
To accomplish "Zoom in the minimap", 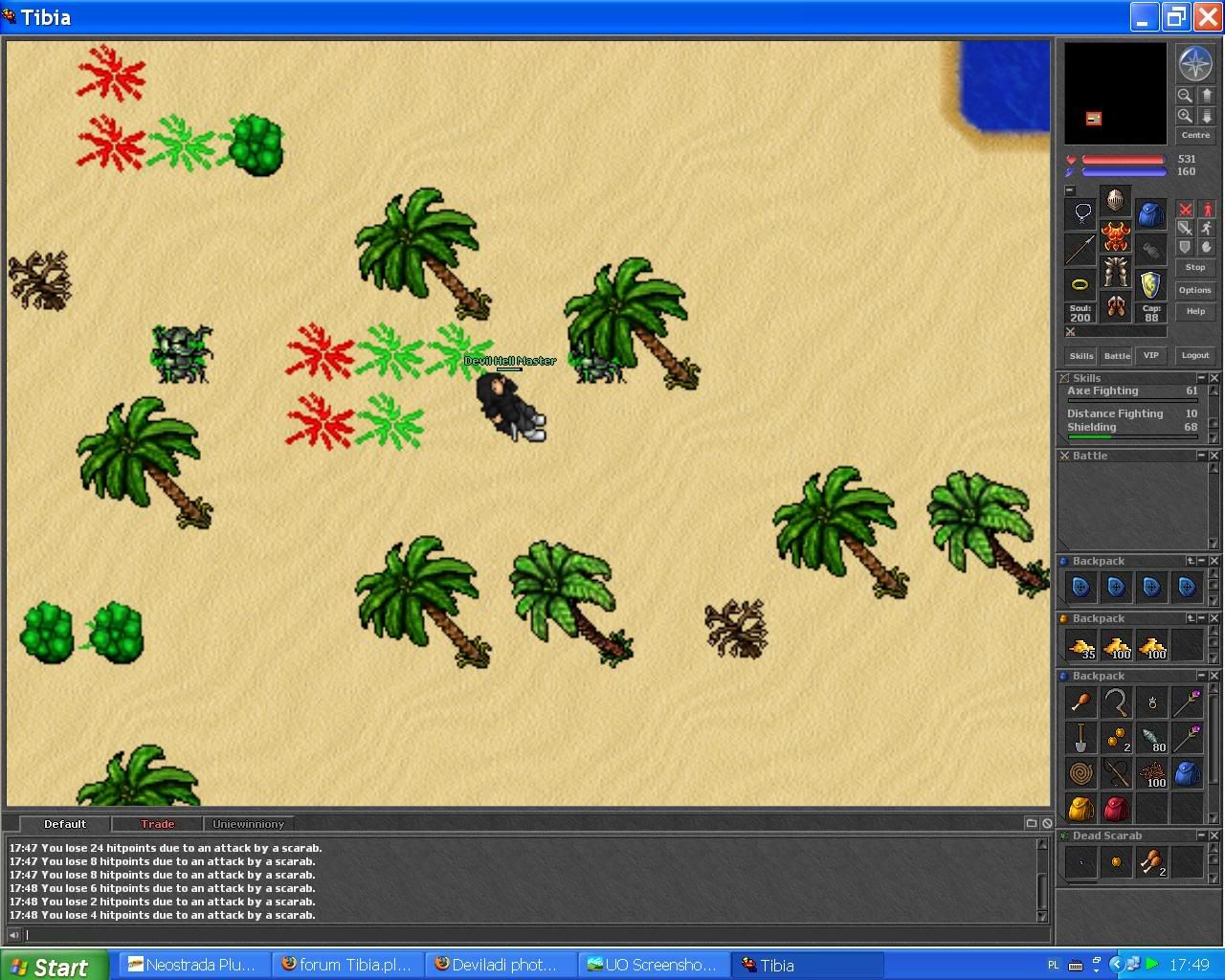I will pos(1185,116).
